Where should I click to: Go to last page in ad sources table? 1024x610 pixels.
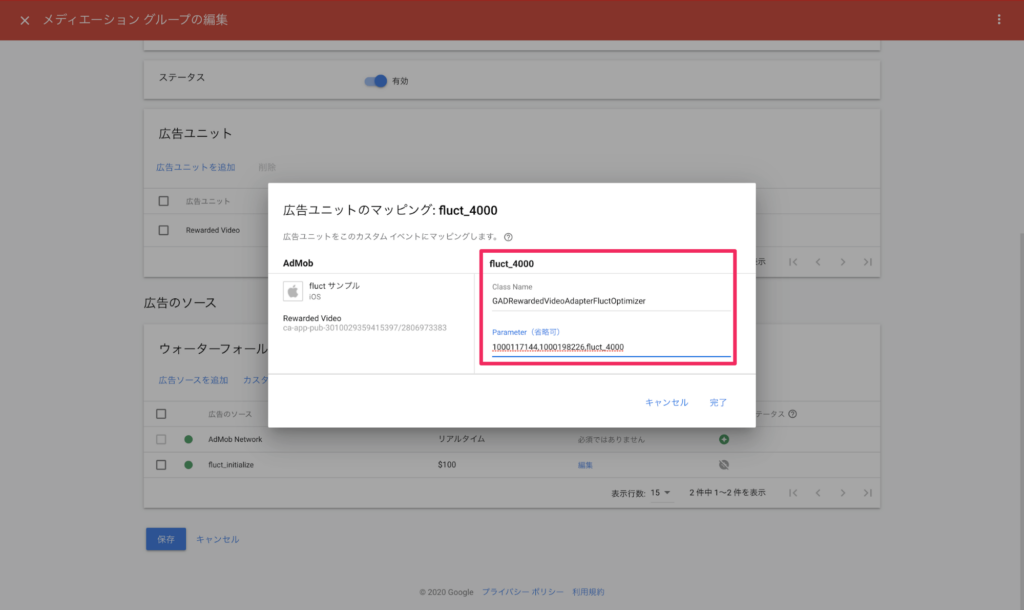pos(867,493)
